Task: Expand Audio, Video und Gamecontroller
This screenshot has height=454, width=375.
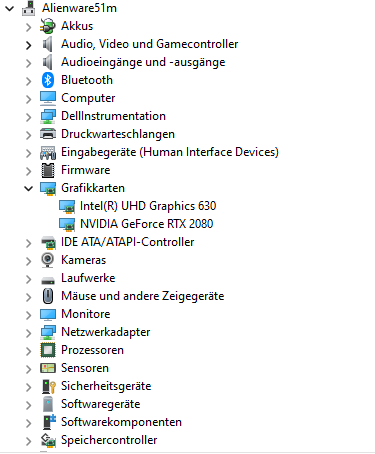Action: (x=29, y=45)
